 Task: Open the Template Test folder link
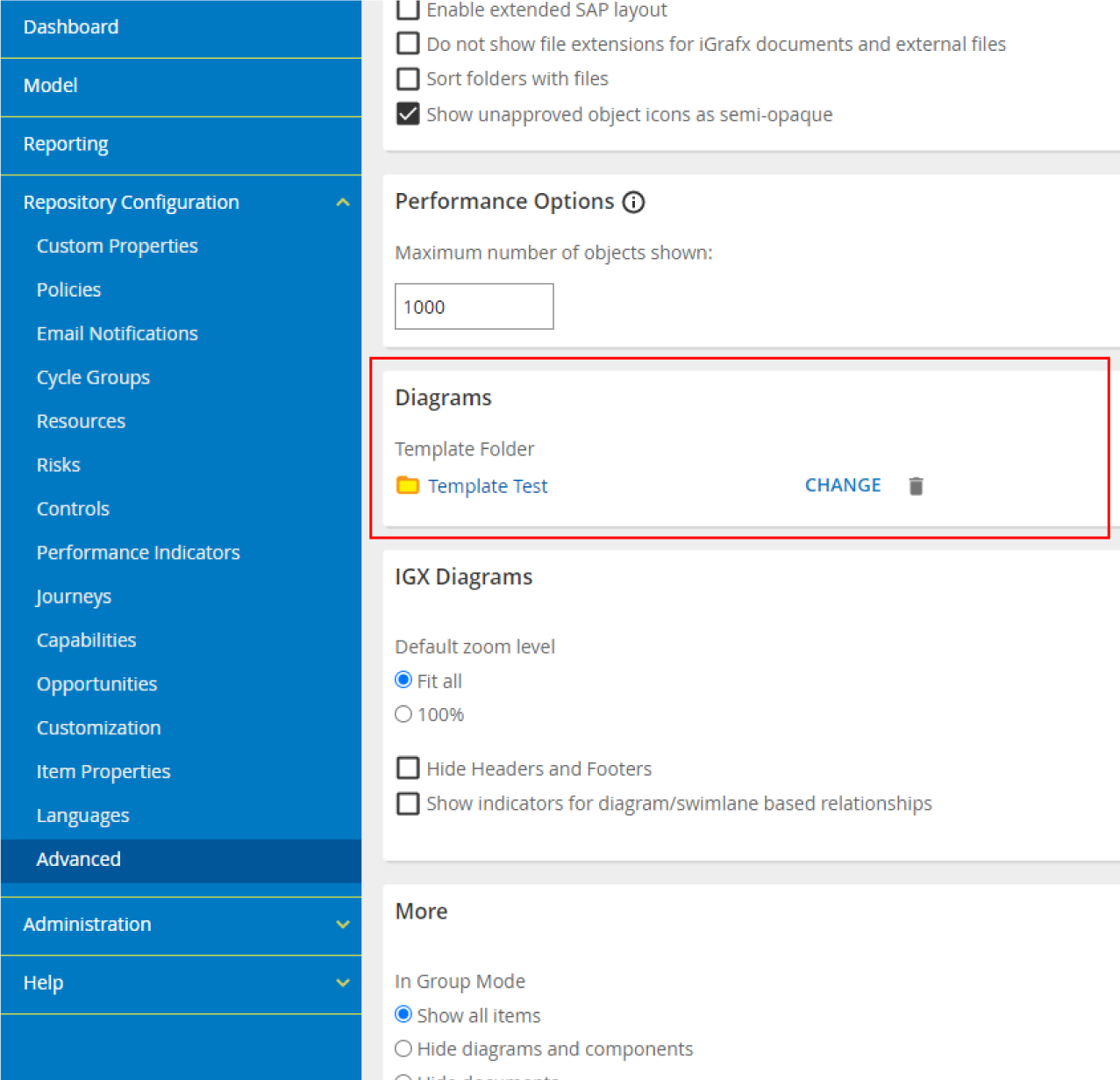[487, 486]
